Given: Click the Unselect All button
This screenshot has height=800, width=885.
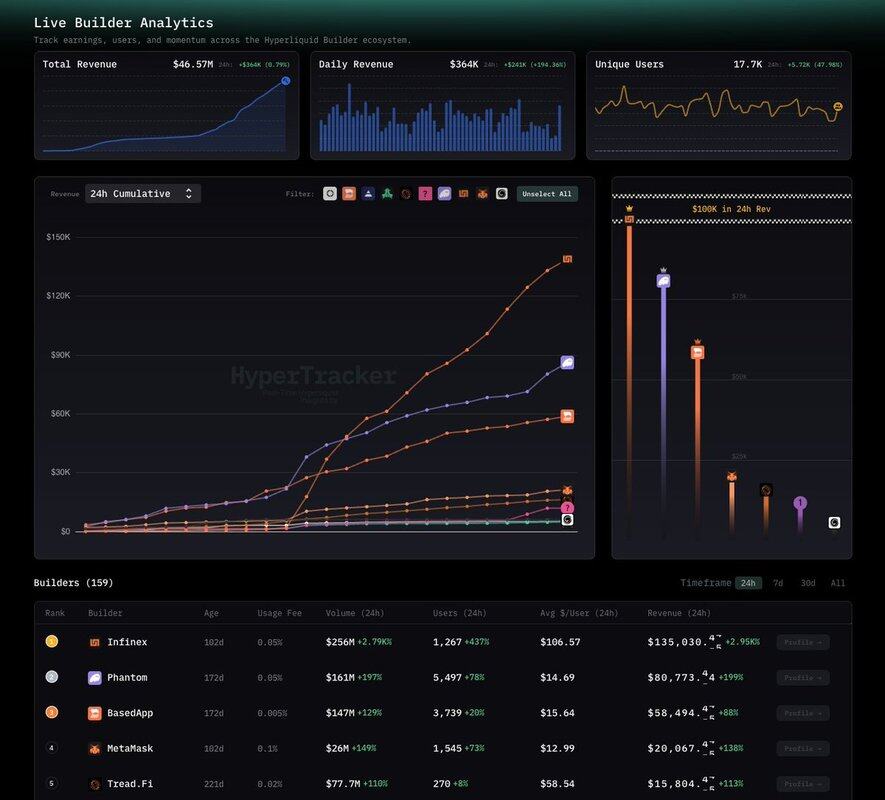Looking at the screenshot, I should (547, 194).
